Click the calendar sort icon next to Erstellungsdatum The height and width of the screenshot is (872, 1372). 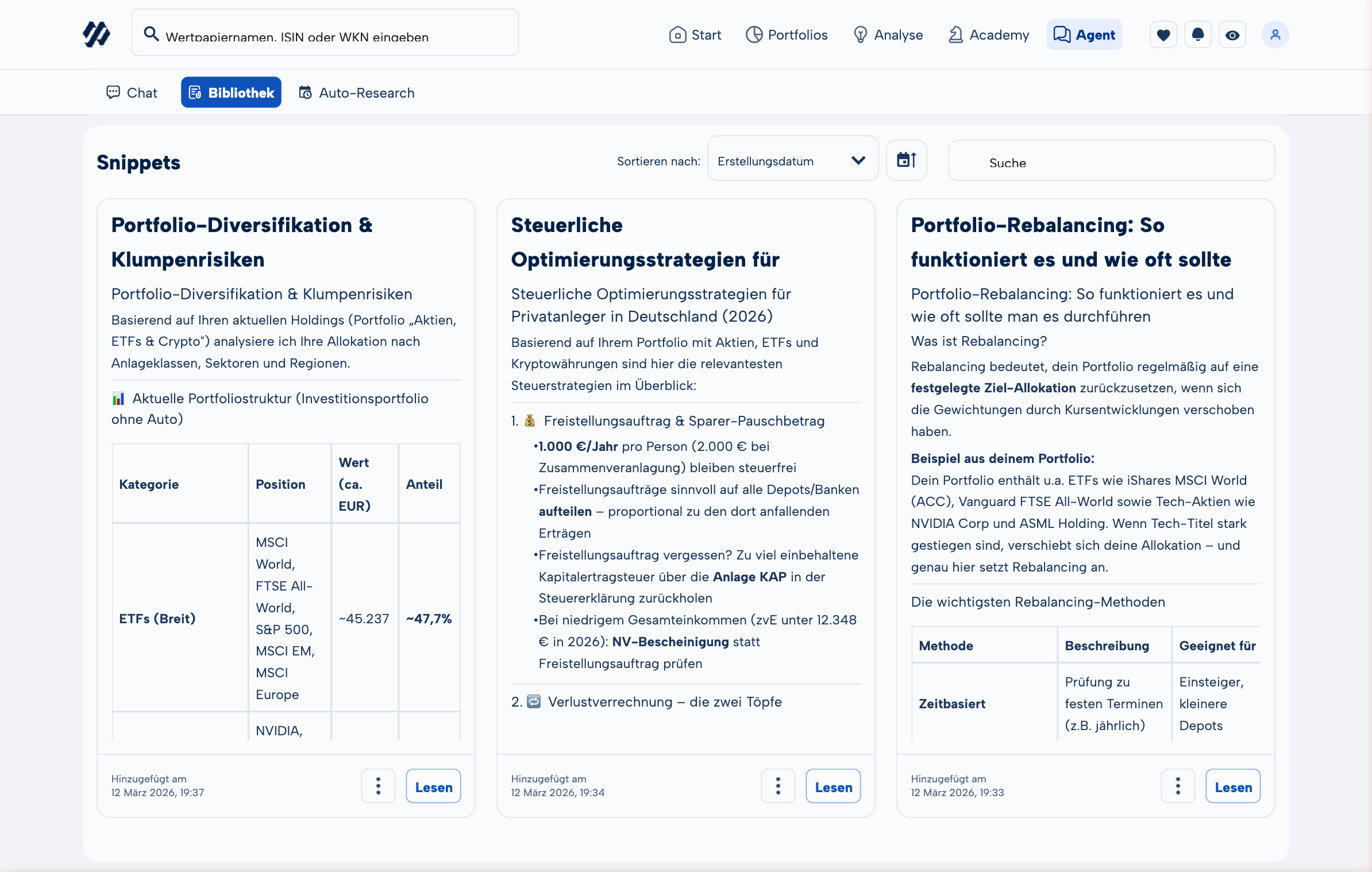pos(907,160)
